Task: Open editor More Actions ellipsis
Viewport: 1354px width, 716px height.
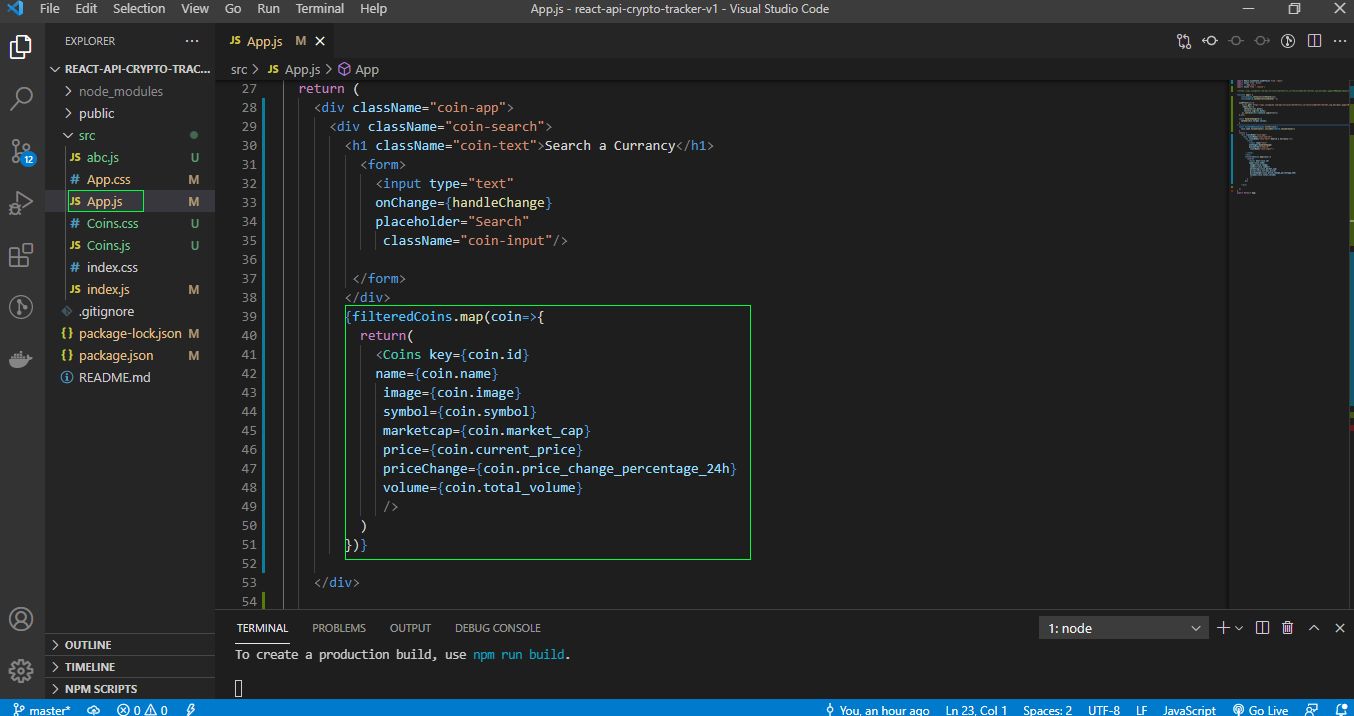Action: coord(1338,41)
